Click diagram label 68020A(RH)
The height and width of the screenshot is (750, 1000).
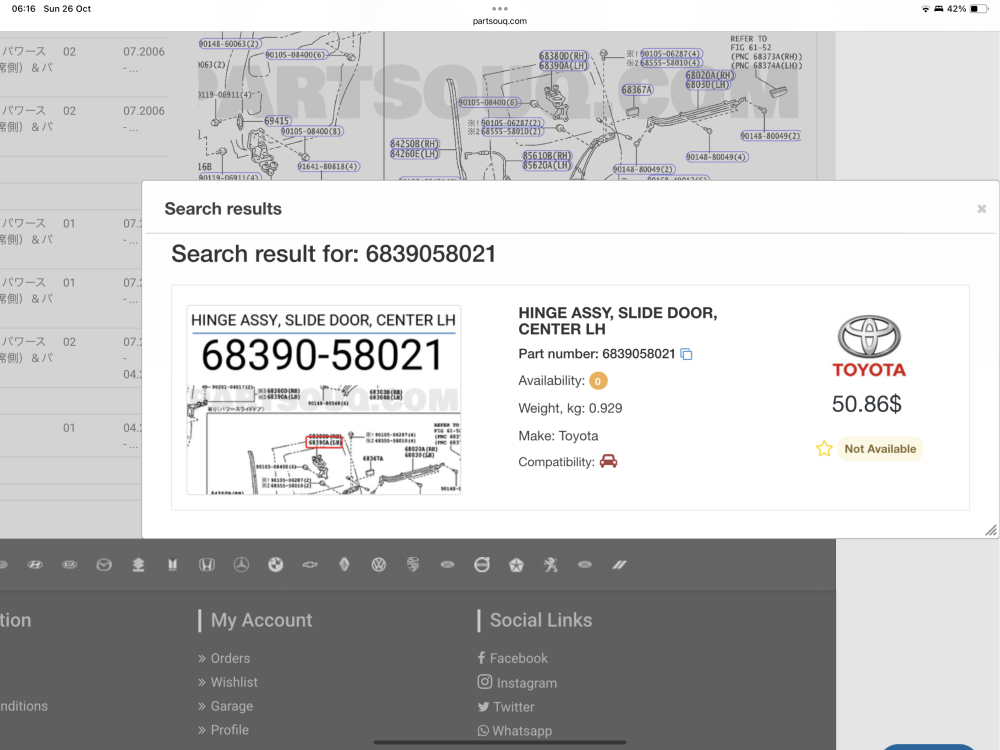point(710,75)
